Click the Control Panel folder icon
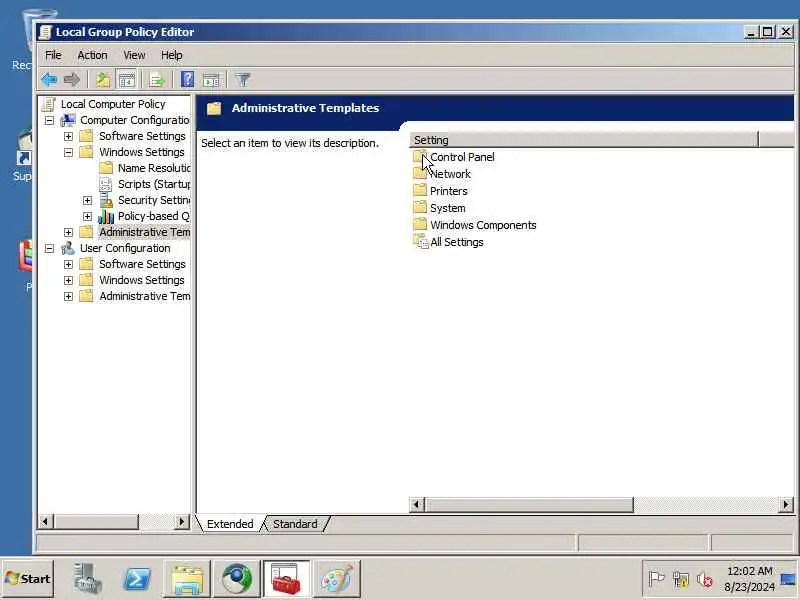800x600 pixels. [420, 157]
